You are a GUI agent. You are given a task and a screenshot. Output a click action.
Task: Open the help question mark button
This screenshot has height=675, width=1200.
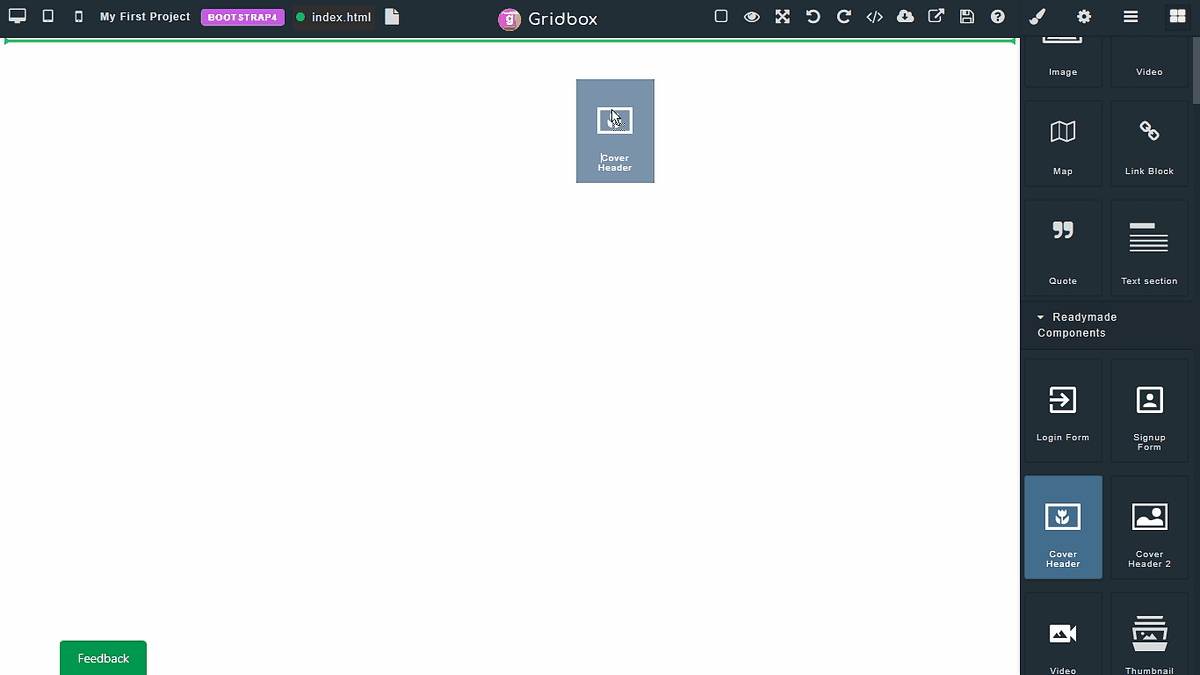tap(997, 16)
